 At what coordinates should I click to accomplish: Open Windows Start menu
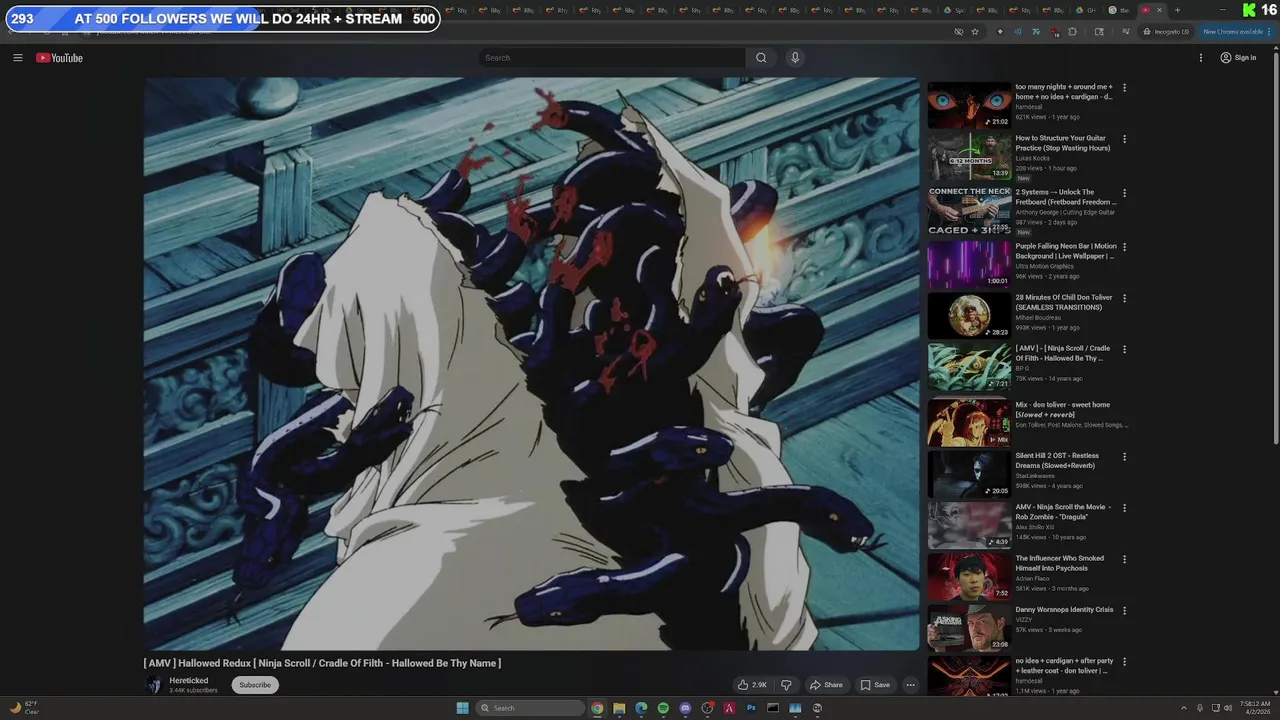(x=462, y=708)
